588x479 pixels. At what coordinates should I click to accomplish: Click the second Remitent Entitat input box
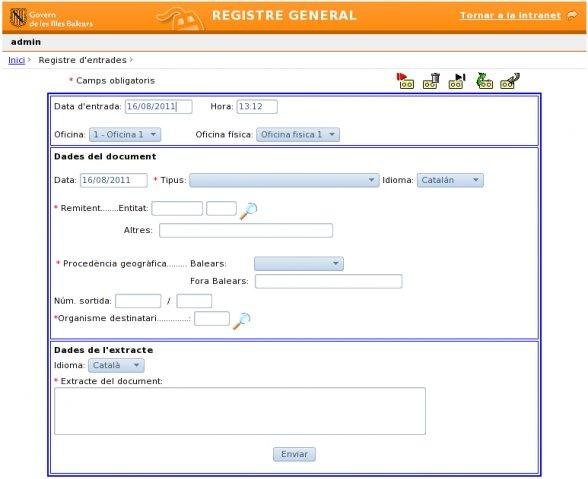(221, 208)
